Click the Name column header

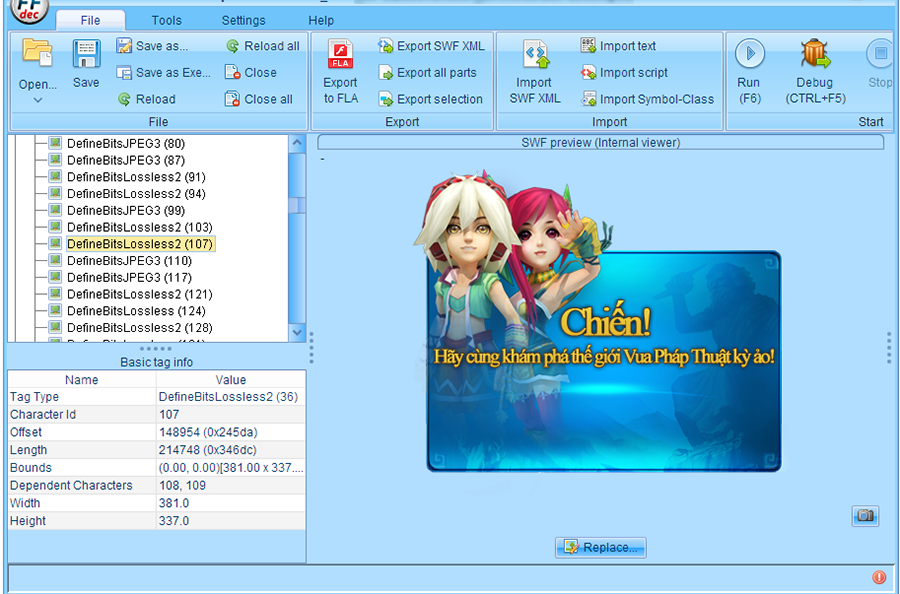(82, 380)
